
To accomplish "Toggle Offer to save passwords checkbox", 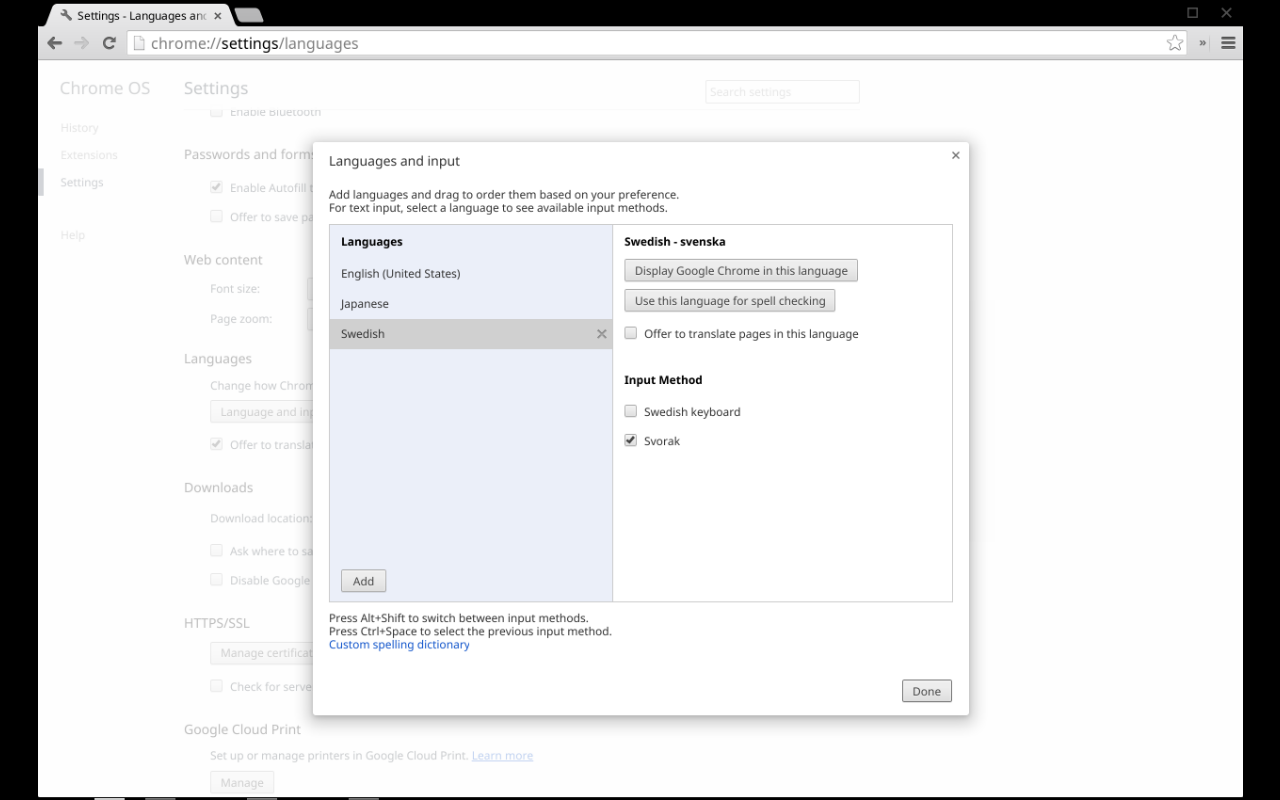I will click(x=216, y=216).
